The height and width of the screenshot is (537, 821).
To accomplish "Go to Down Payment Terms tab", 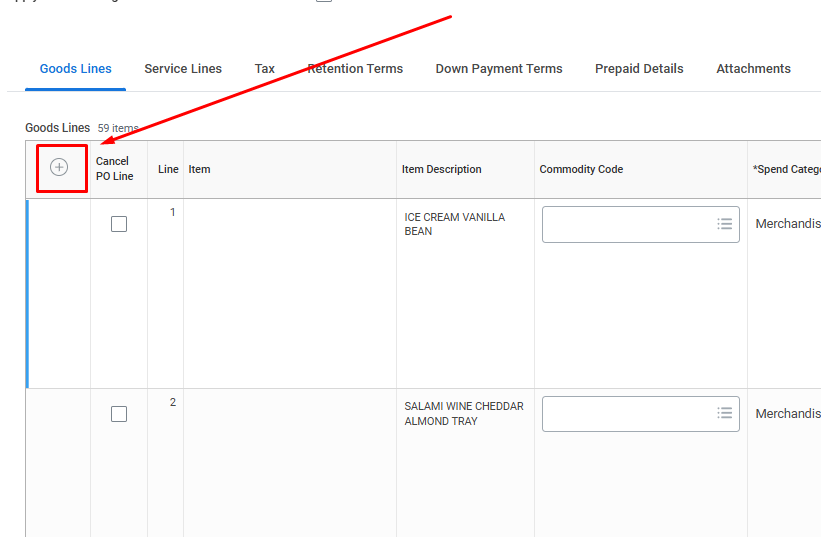I will tap(499, 69).
